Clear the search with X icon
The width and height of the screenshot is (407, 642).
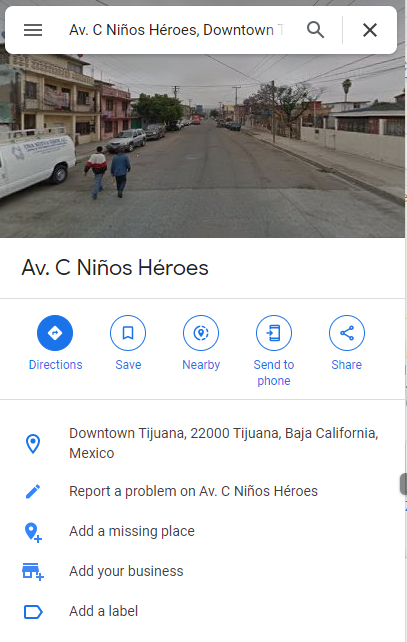[370, 30]
